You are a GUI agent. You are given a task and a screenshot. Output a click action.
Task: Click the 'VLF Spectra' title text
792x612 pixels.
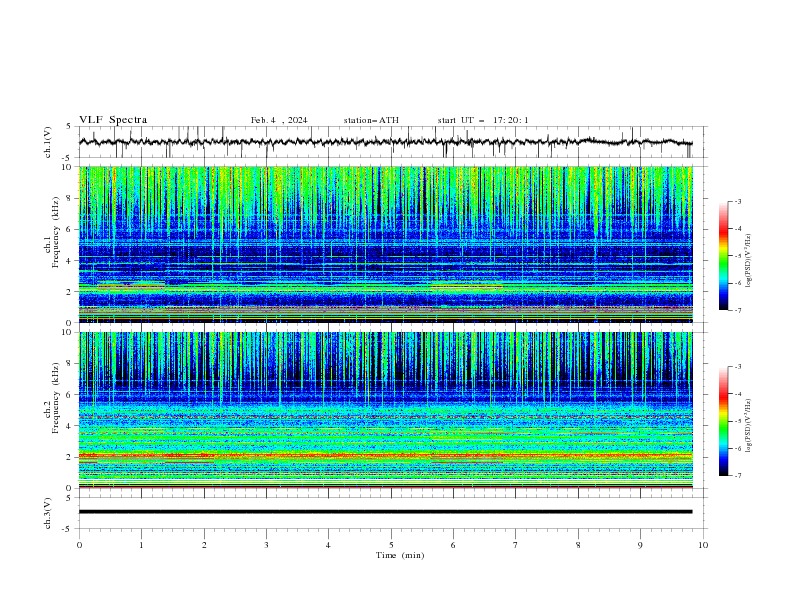tap(113, 120)
